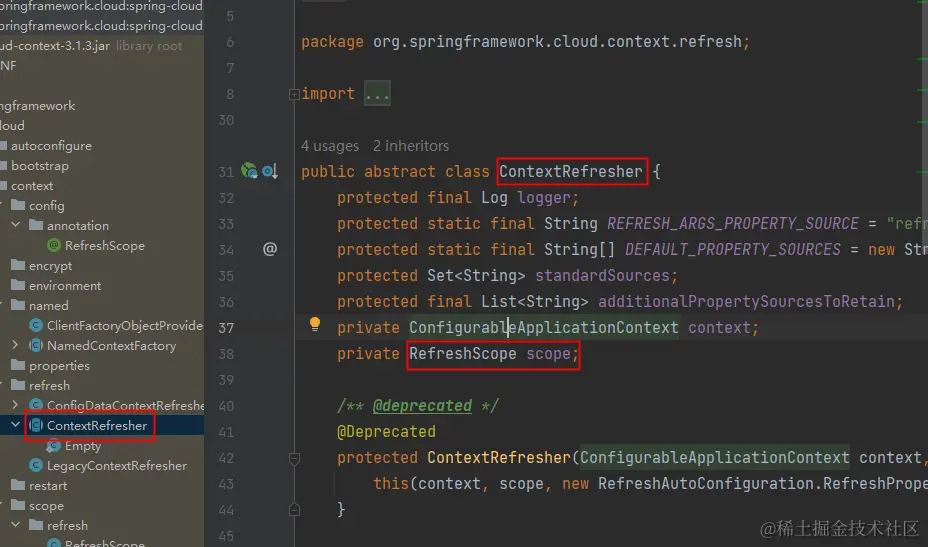928x547 pixels.
Task: Open the 4 usages inlay link
Action: coord(330,146)
